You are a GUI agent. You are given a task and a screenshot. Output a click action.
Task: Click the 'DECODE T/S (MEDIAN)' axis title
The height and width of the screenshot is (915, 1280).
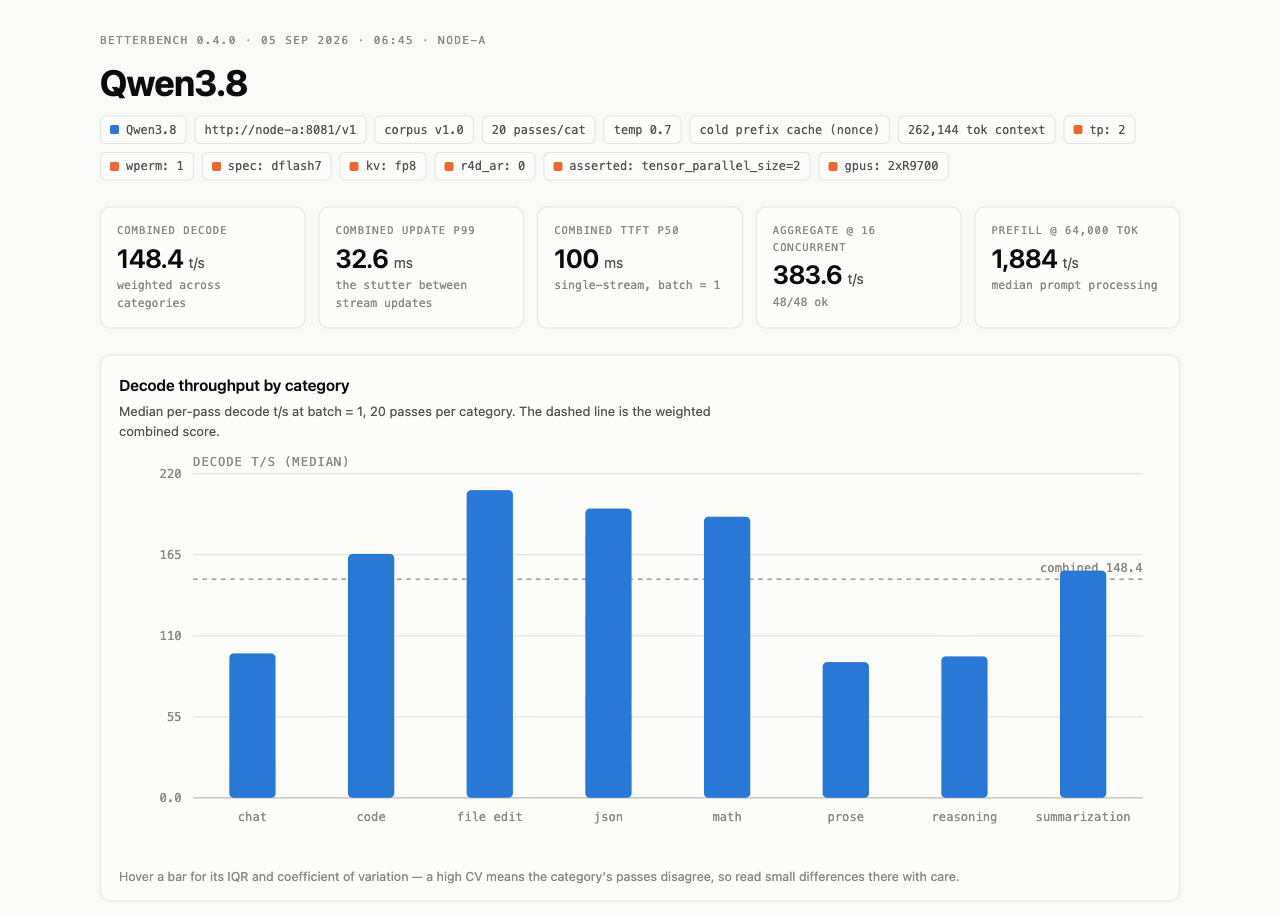(271, 462)
